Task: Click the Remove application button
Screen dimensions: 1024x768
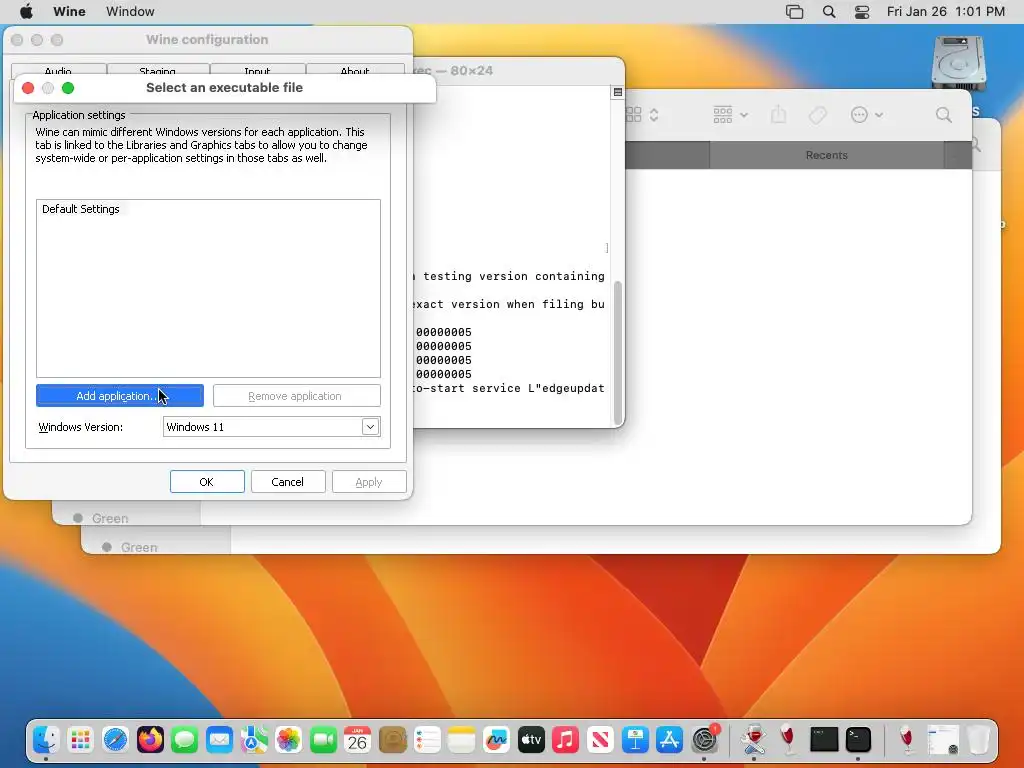Action: click(296, 396)
